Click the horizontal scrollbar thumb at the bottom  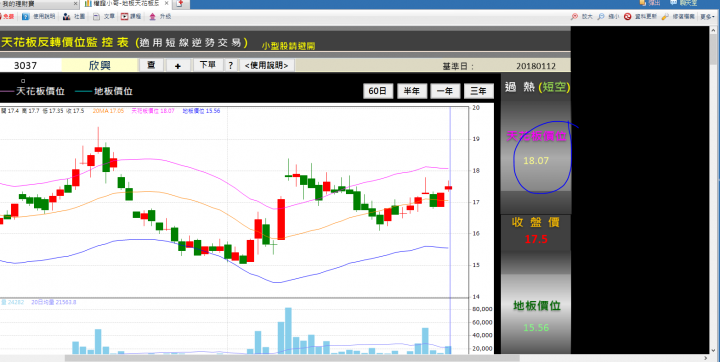[x=292, y=358]
